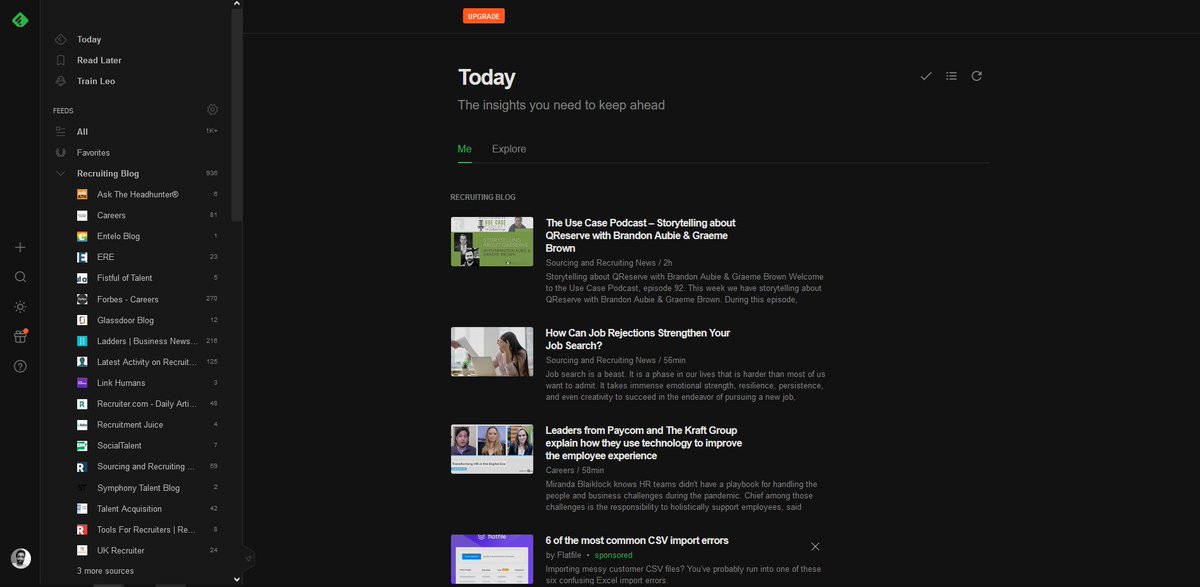Viewport: 1200px width, 587px height.
Task: Select Latest Activity on Recruiting feed
Action: coord(147,362)
